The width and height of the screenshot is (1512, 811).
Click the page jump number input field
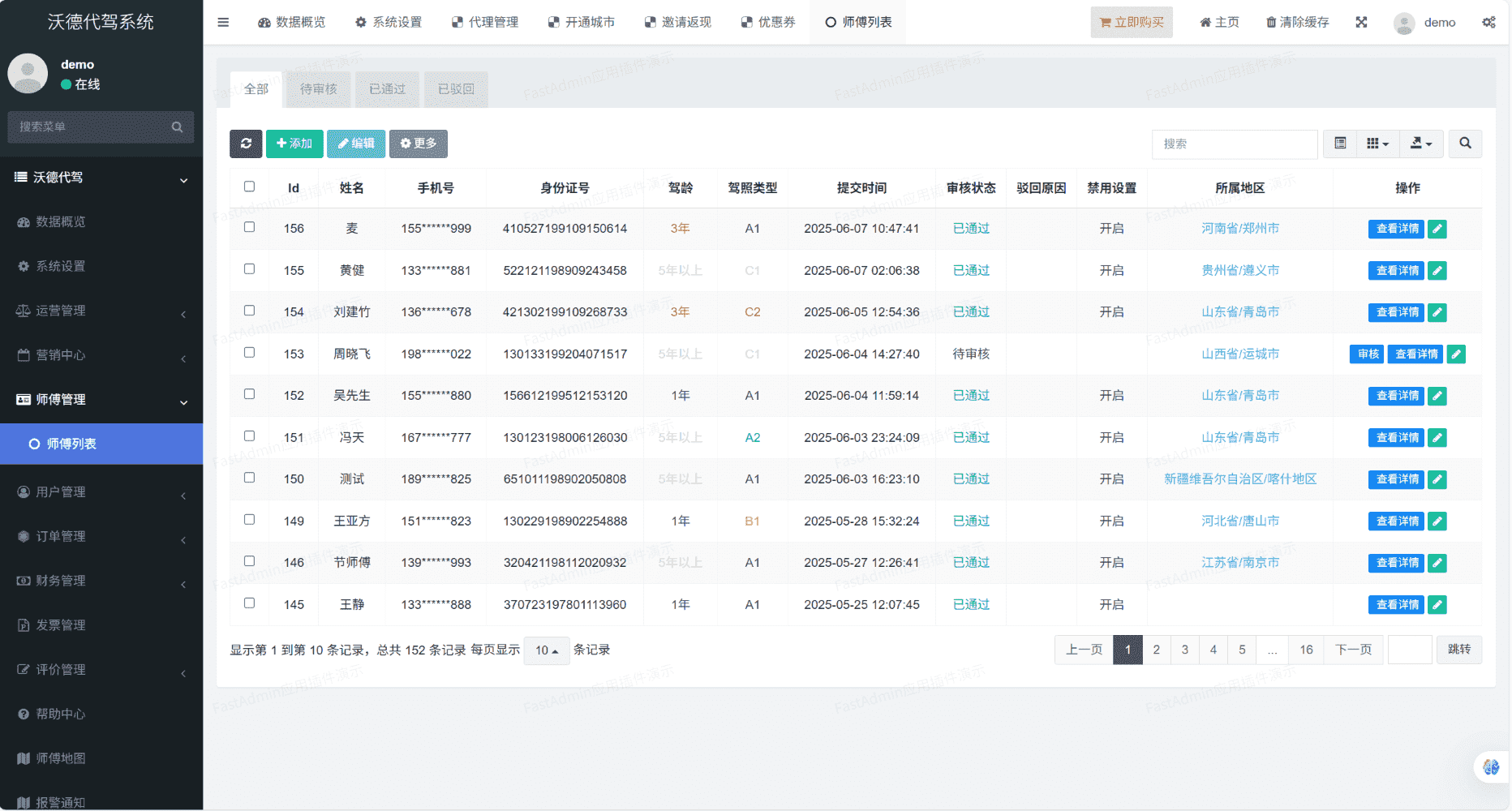point(1410,650)
